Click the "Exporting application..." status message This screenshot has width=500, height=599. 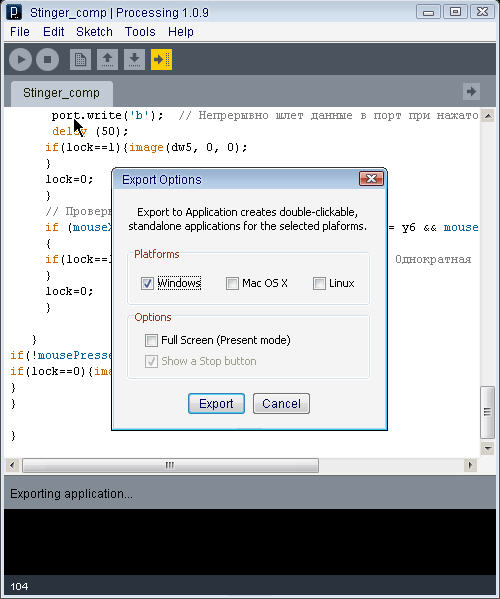pyautogui.click(x=71, y=494)
